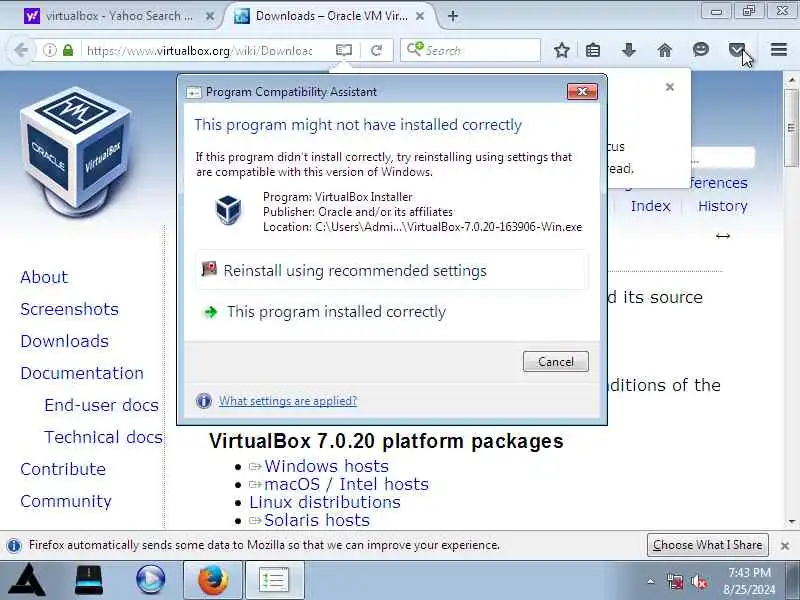800x600 pixels.
Task: Open the bookmarks list icon
Action: click(x=593, y=50)
